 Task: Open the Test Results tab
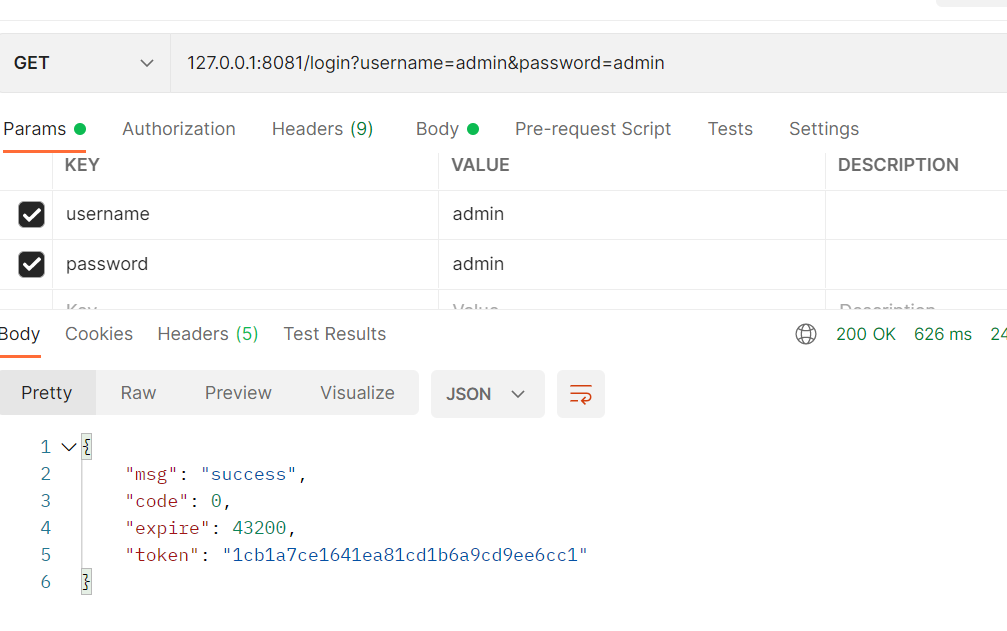click(335, 334)
